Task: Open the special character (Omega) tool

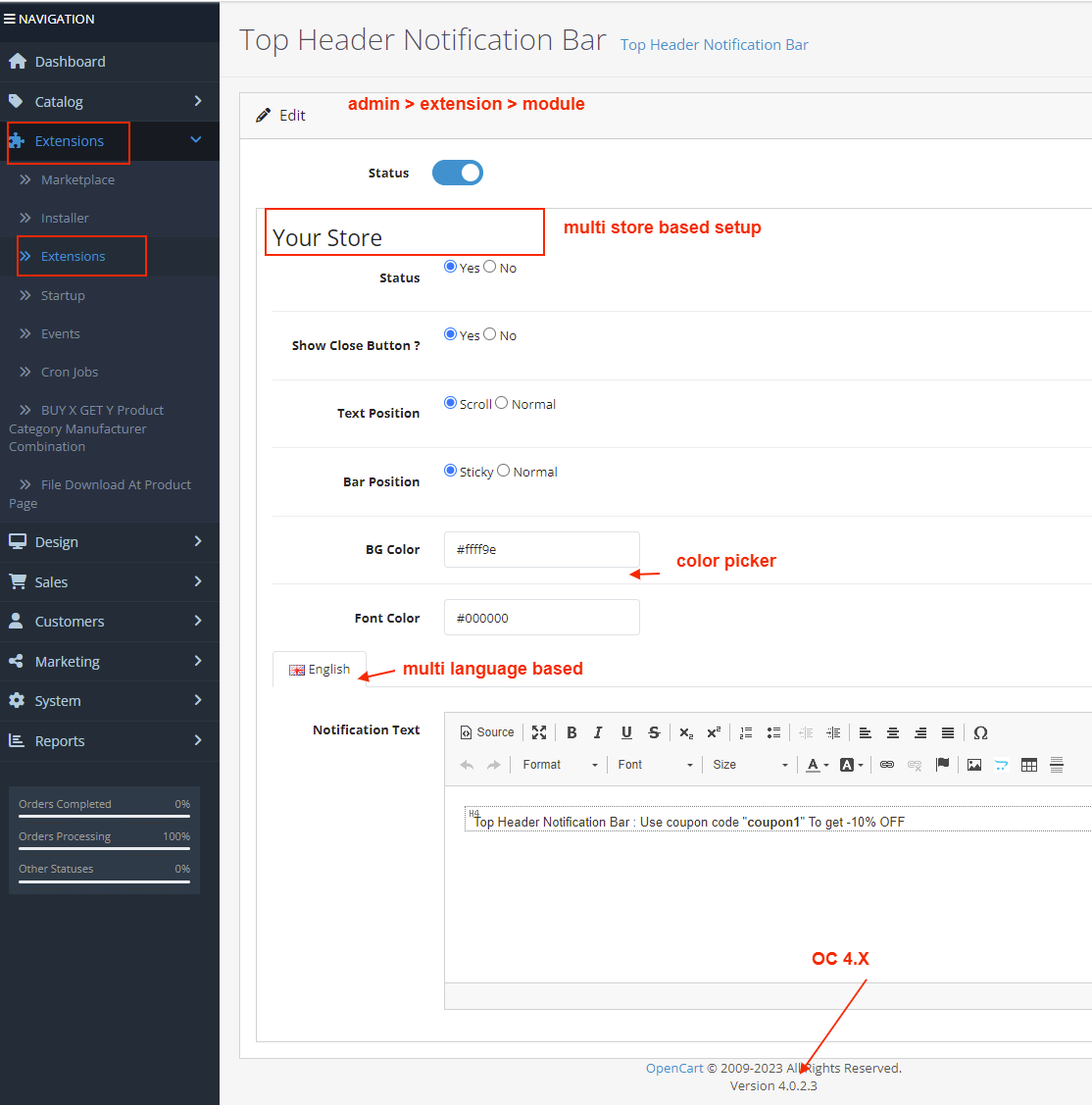Action: 980,732
